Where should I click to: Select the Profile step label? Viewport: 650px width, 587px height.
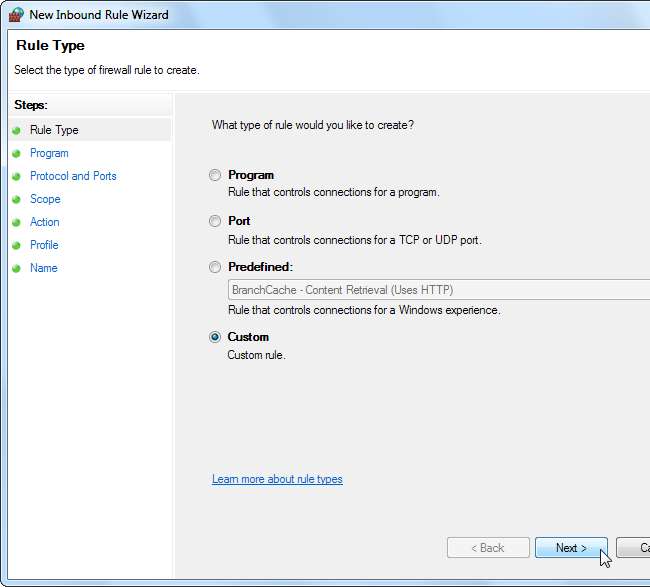coord(44,245)
